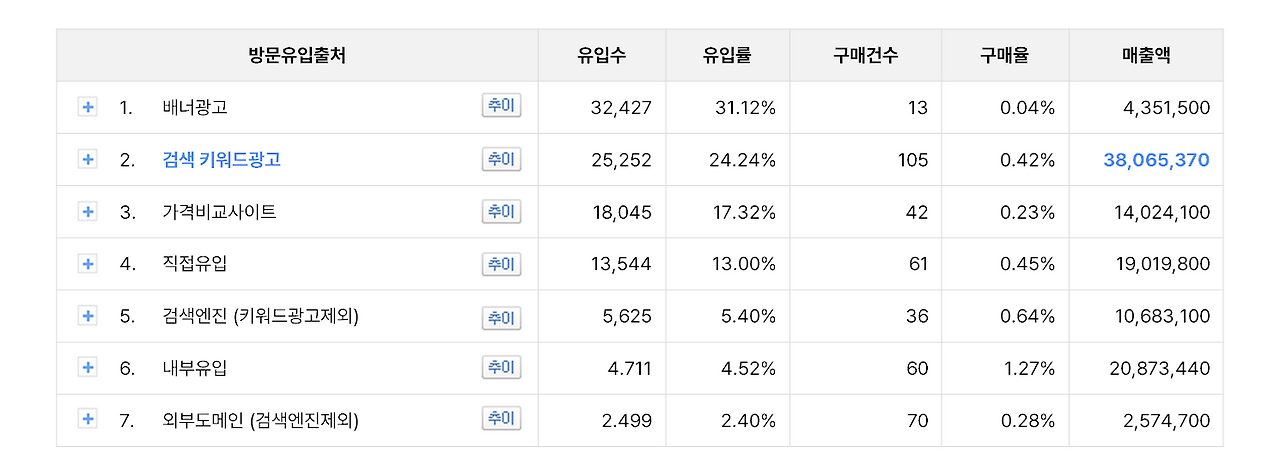
Task: Open the 추이 trend button for 검색 키워드광고
Action: [x=501, y=158]
